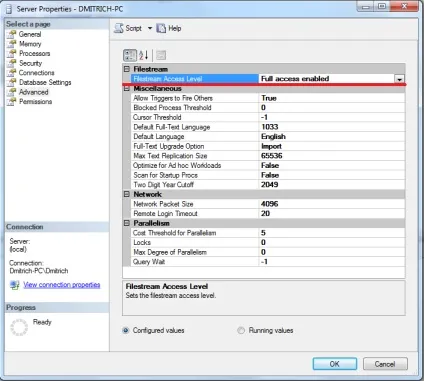This screenshot has height=381, width=424.
Task: Select the Processors page icon
Action: coord(12,54)
